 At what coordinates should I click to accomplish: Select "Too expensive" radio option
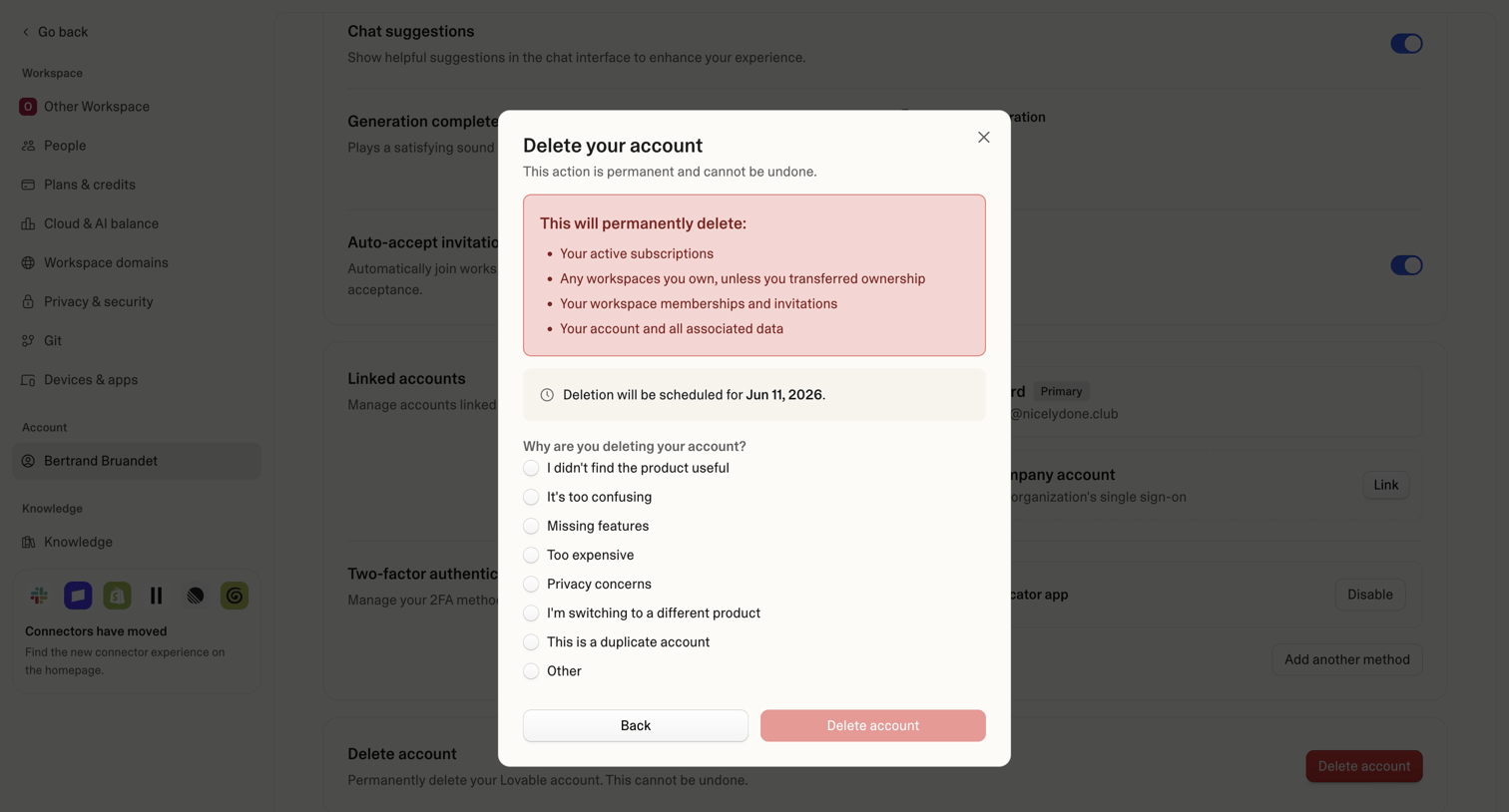coord(531,556)
